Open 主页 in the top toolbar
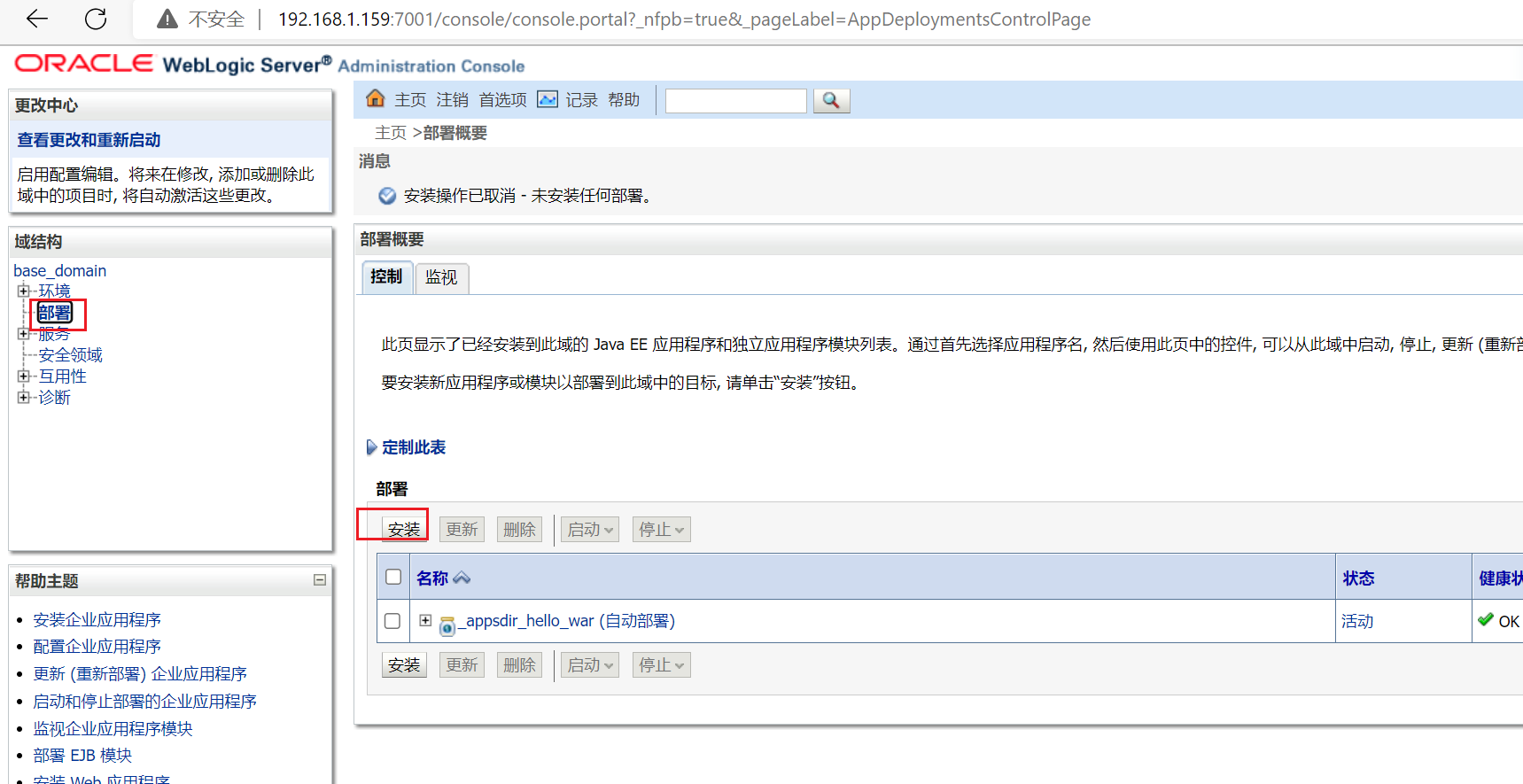 (x=410, y=100)
